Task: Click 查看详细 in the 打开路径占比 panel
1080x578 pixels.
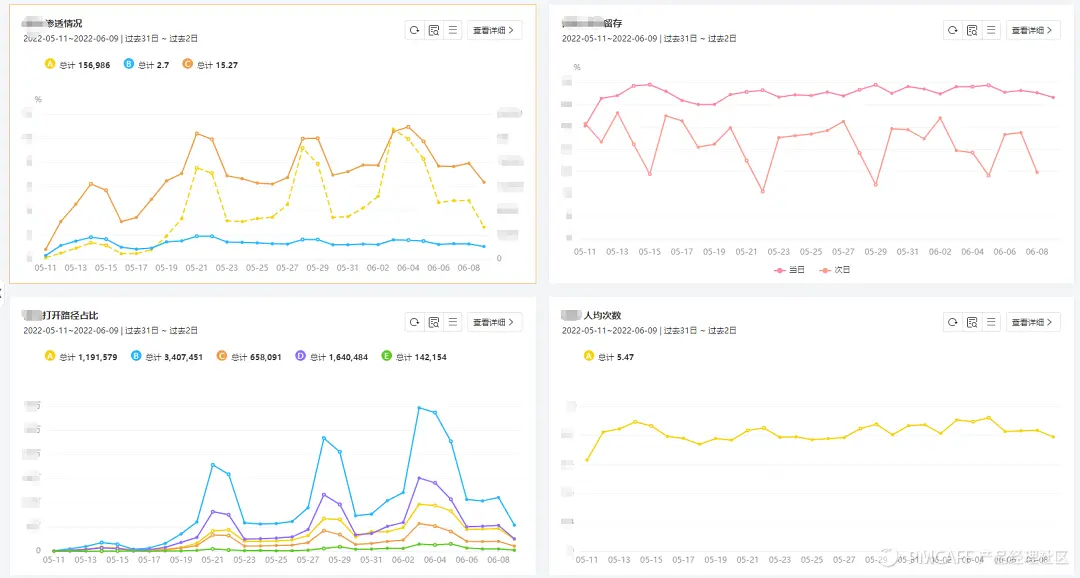Action: coord(494,322)
